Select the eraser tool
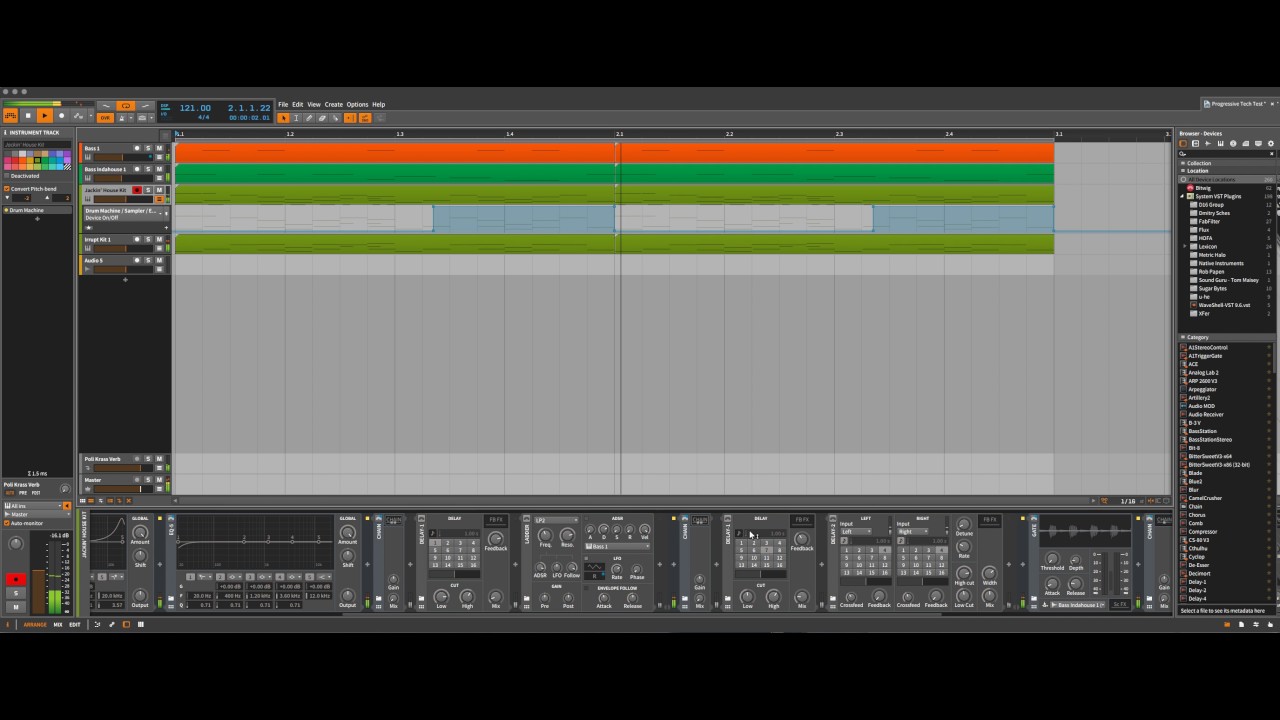The image size is (1280, 720). click(322, 118)
